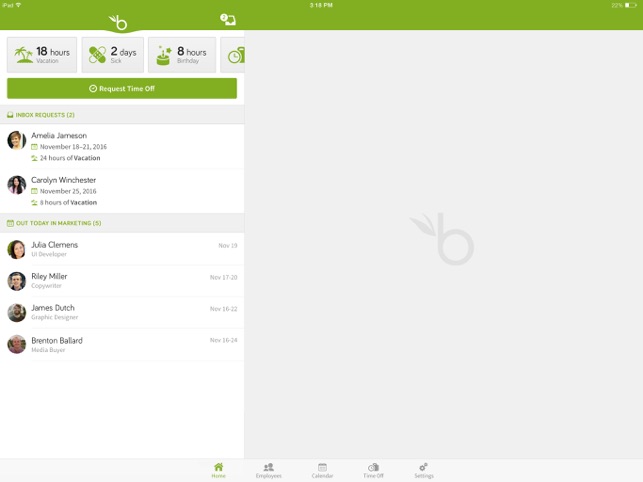Click the Nov 16-22 date for James Dutch
Image resolution: width=643 pixels, height=482 pixels.
pos(223,309)
